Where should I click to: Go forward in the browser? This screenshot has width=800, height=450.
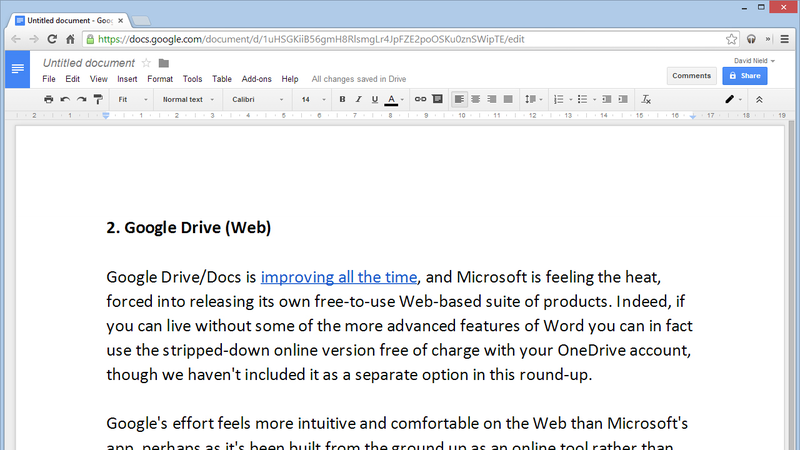point(34,39)
